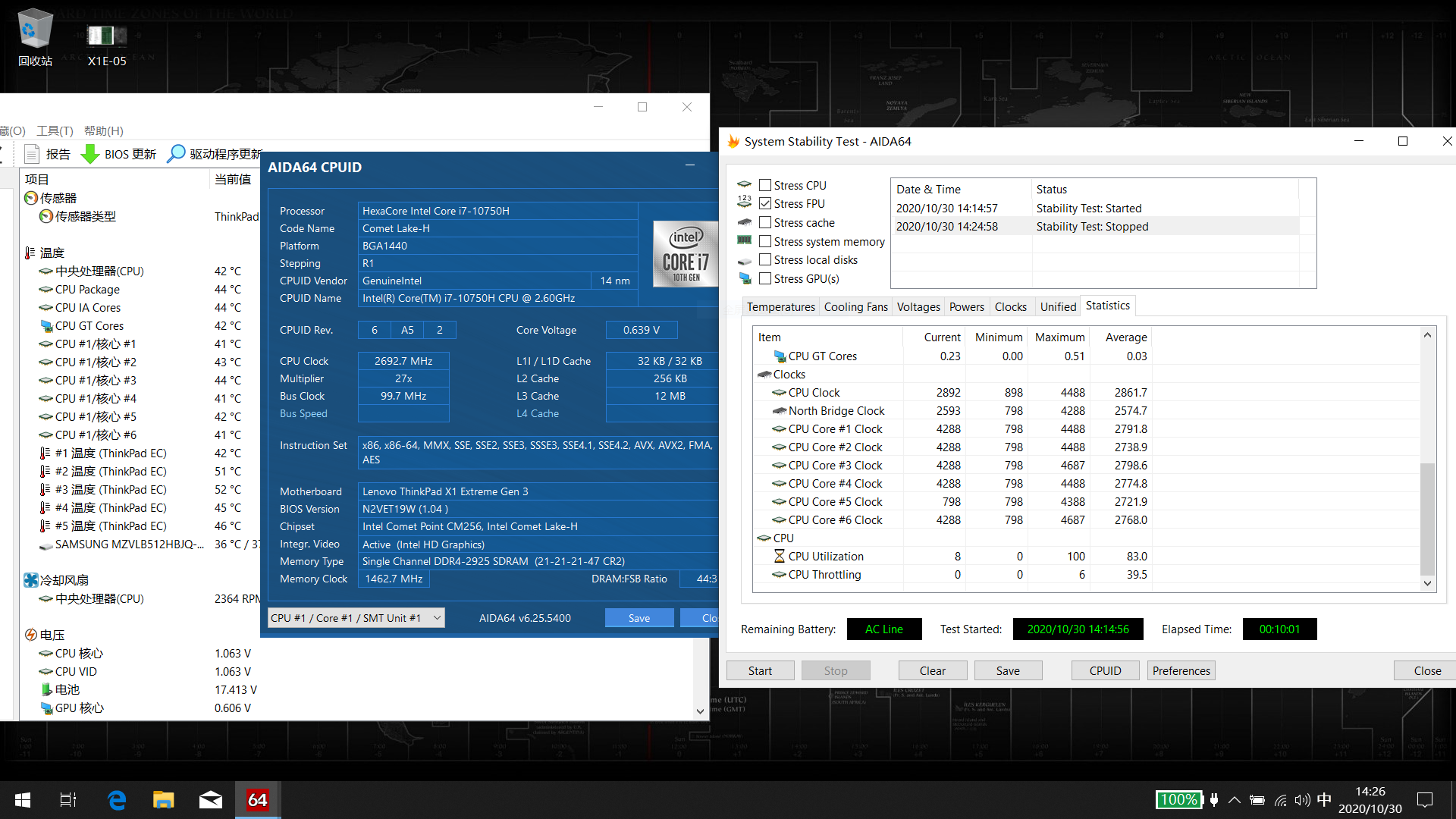The image size is (1456, 819).
Task: Click the 100% battery indicator in tray
Action: (1179, 799)
